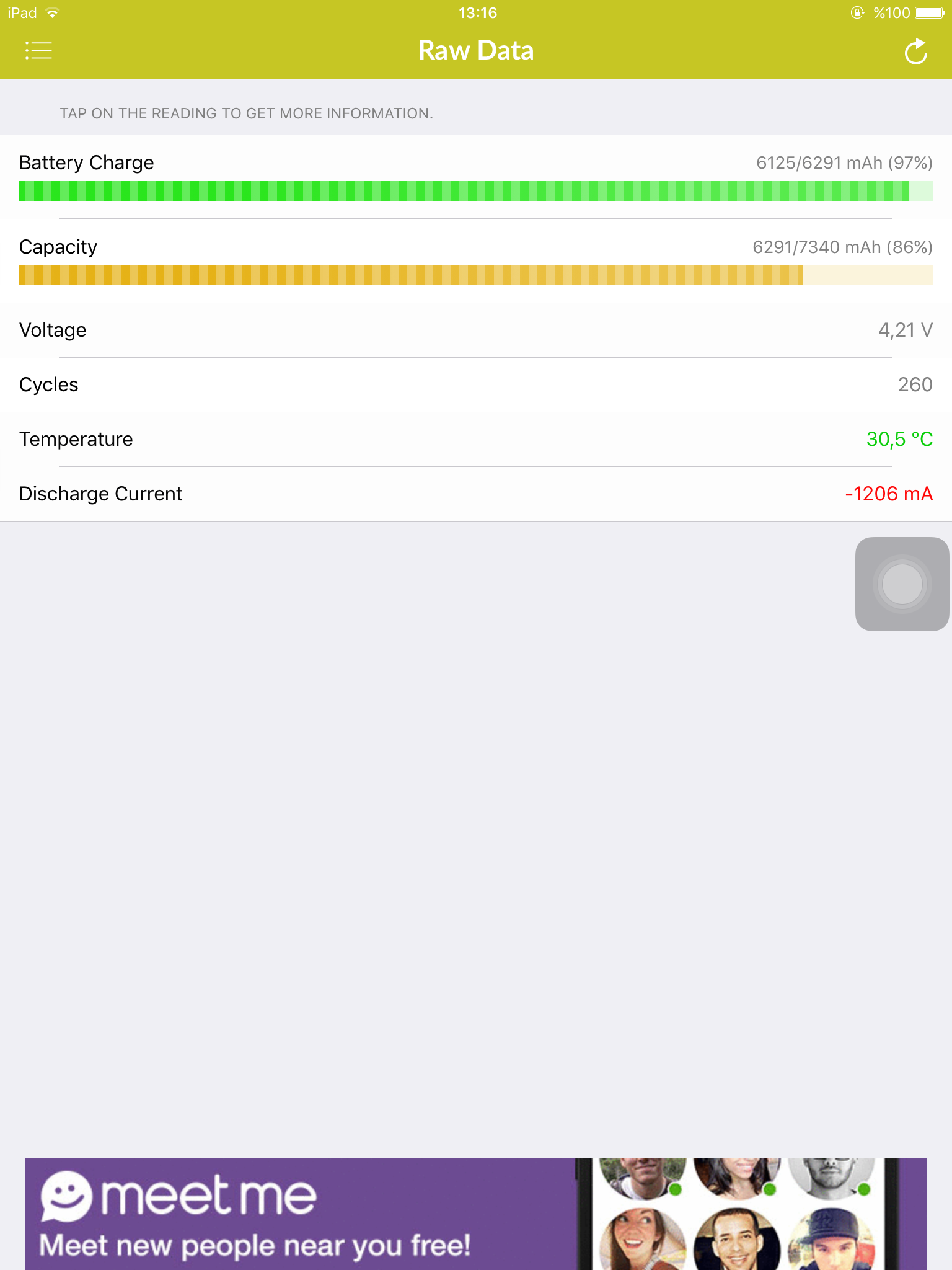Tap the profile photos in the ad
The width and height of the screenshot is (952, 1270).
point(738,1214)
